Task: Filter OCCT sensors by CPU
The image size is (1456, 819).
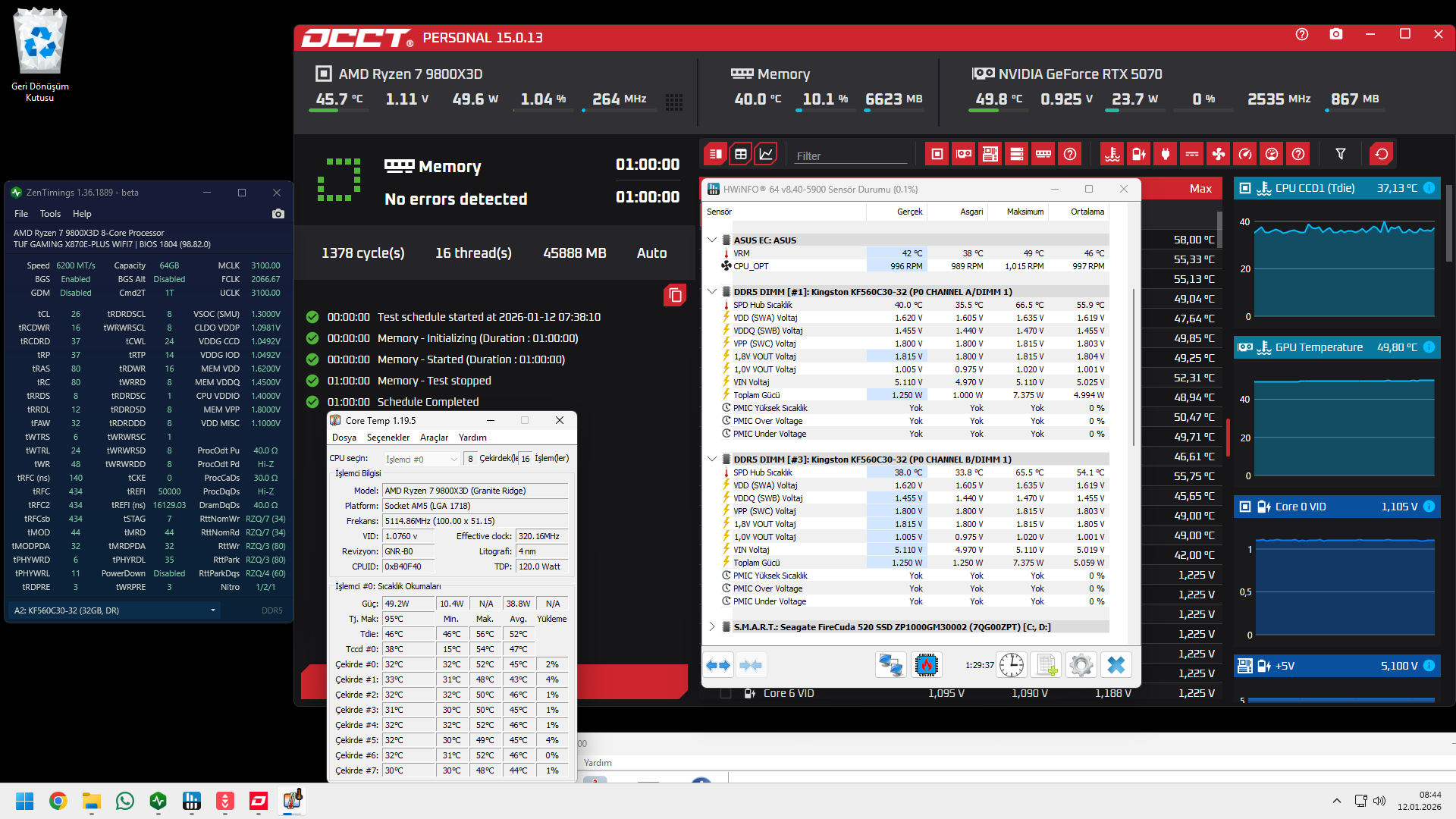Action: (x=937, y=154)
